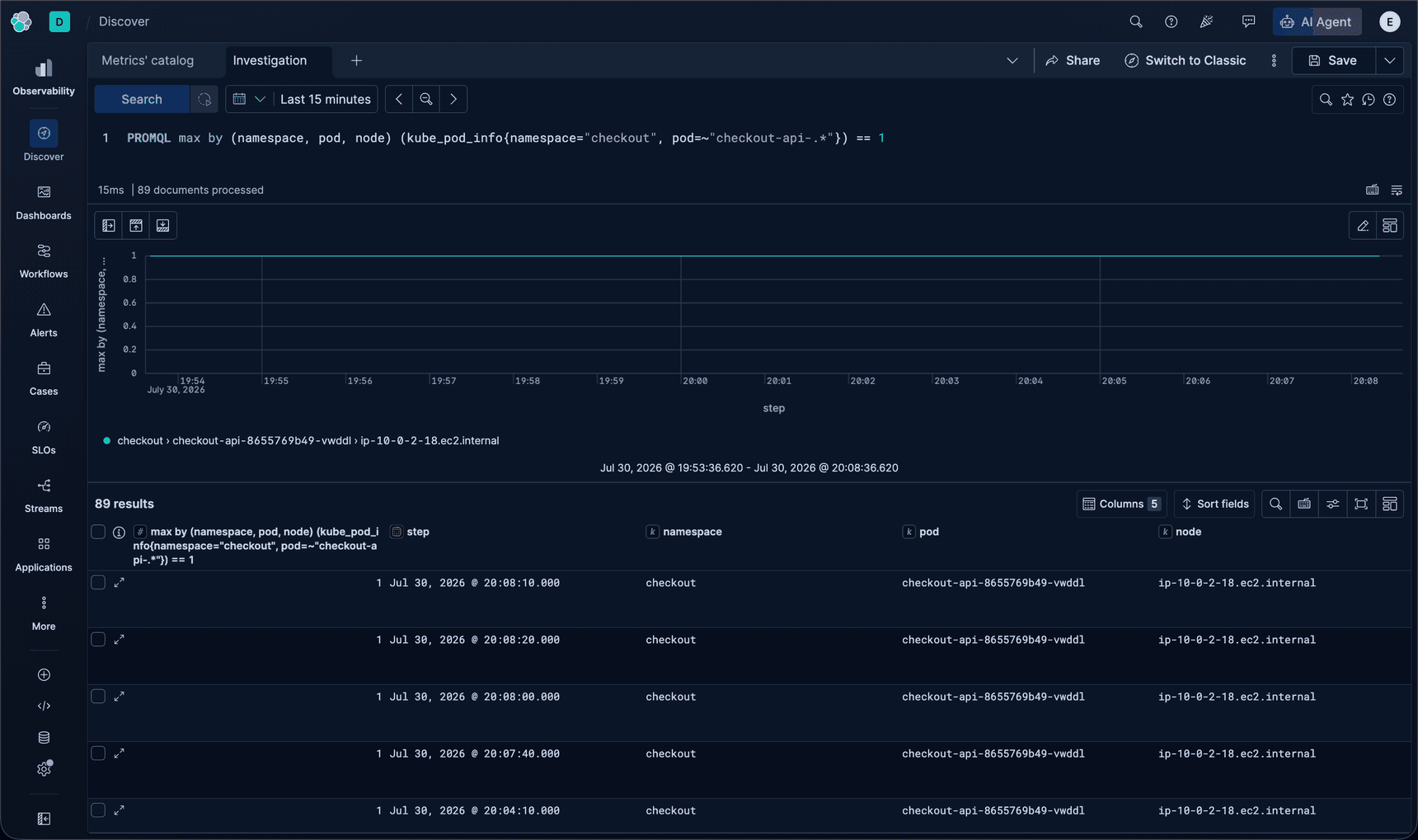Select the first result row checkbox
The height and width of the screenshot is (840, 1418).
coord(98,582)
